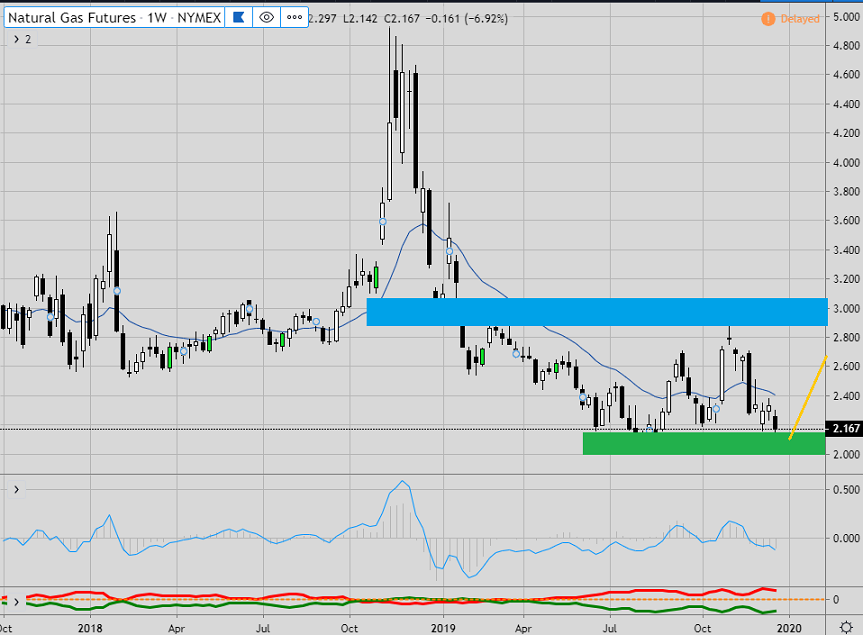Select the blue resistance zone rectangle
Image resolution: width=863 pixels, height=635 pixels.
[x=597, y=312]
